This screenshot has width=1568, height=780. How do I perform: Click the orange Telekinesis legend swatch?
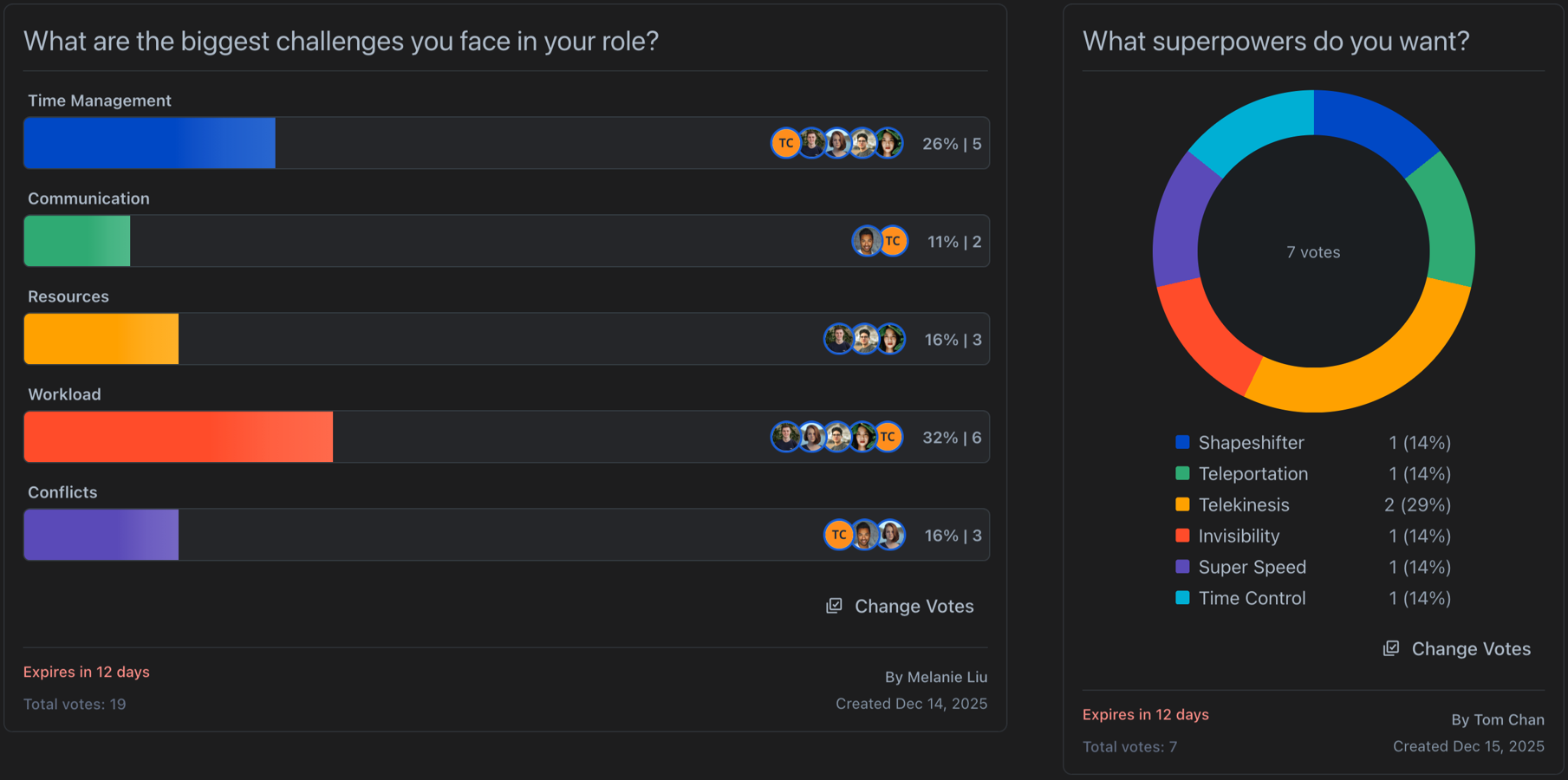[x=1182, y=505]
